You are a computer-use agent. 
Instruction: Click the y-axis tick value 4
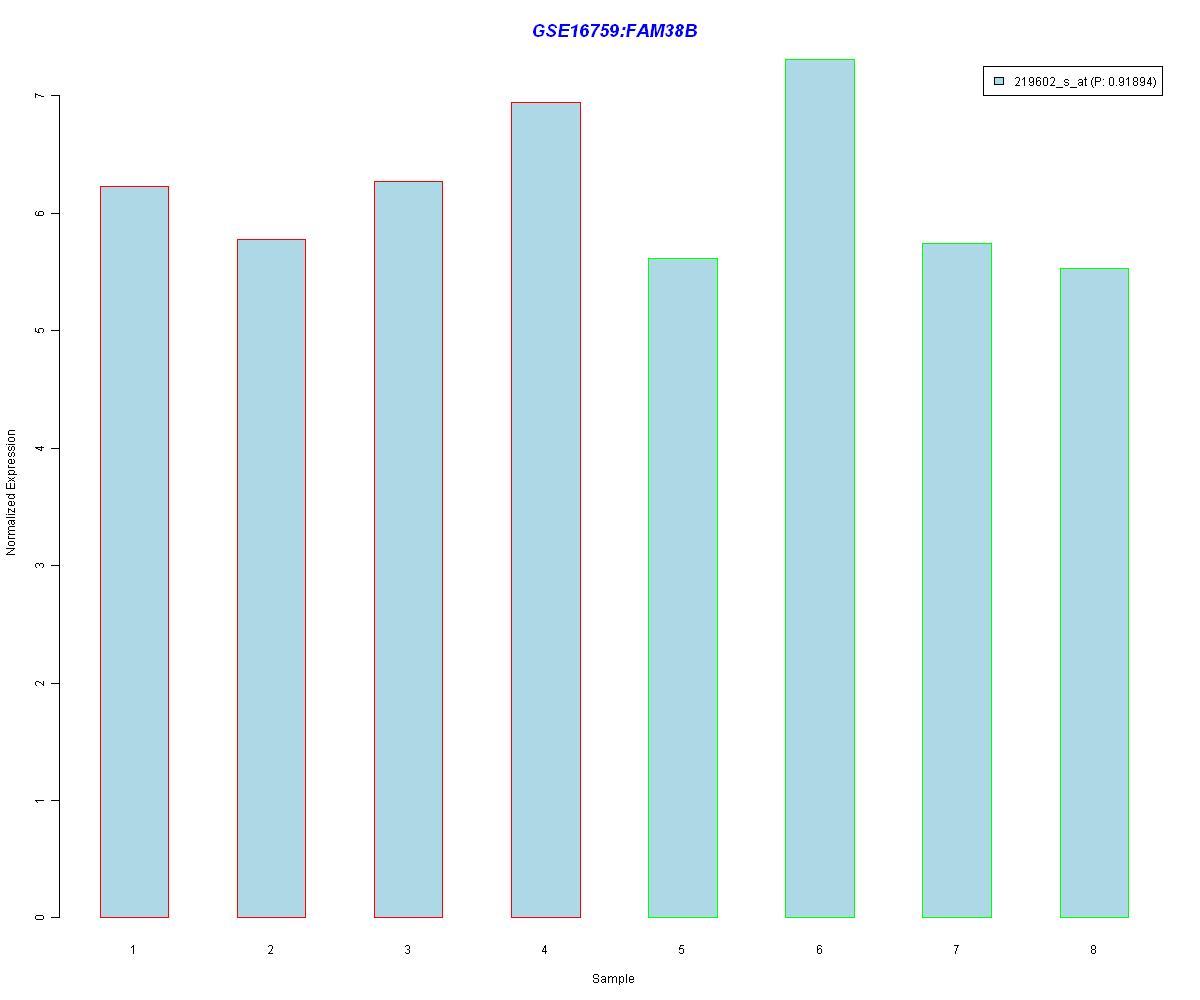click(39, 448)
